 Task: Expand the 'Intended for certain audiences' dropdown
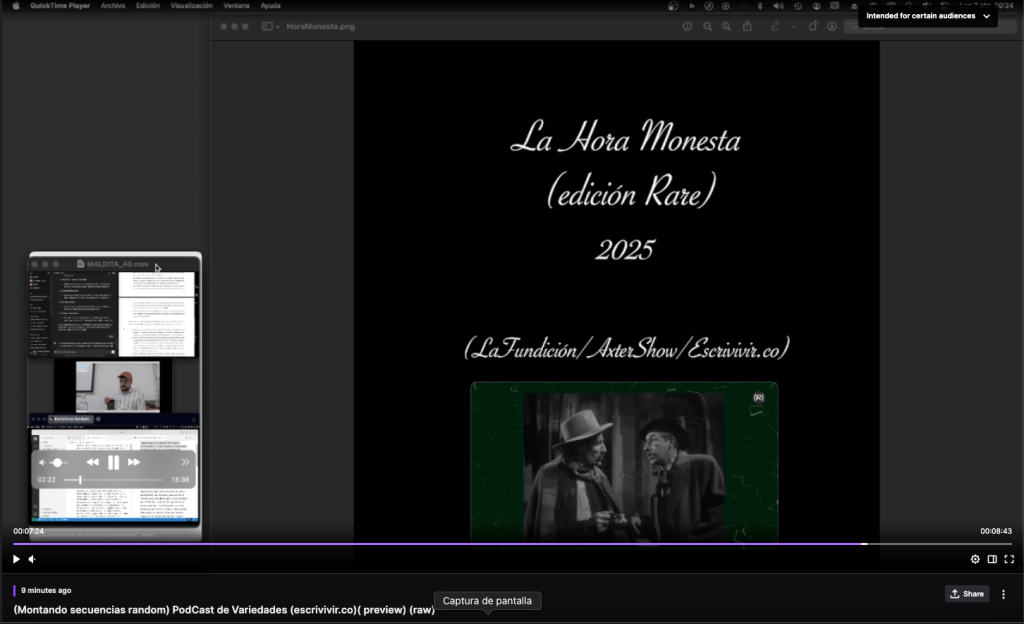coord(987,16)
